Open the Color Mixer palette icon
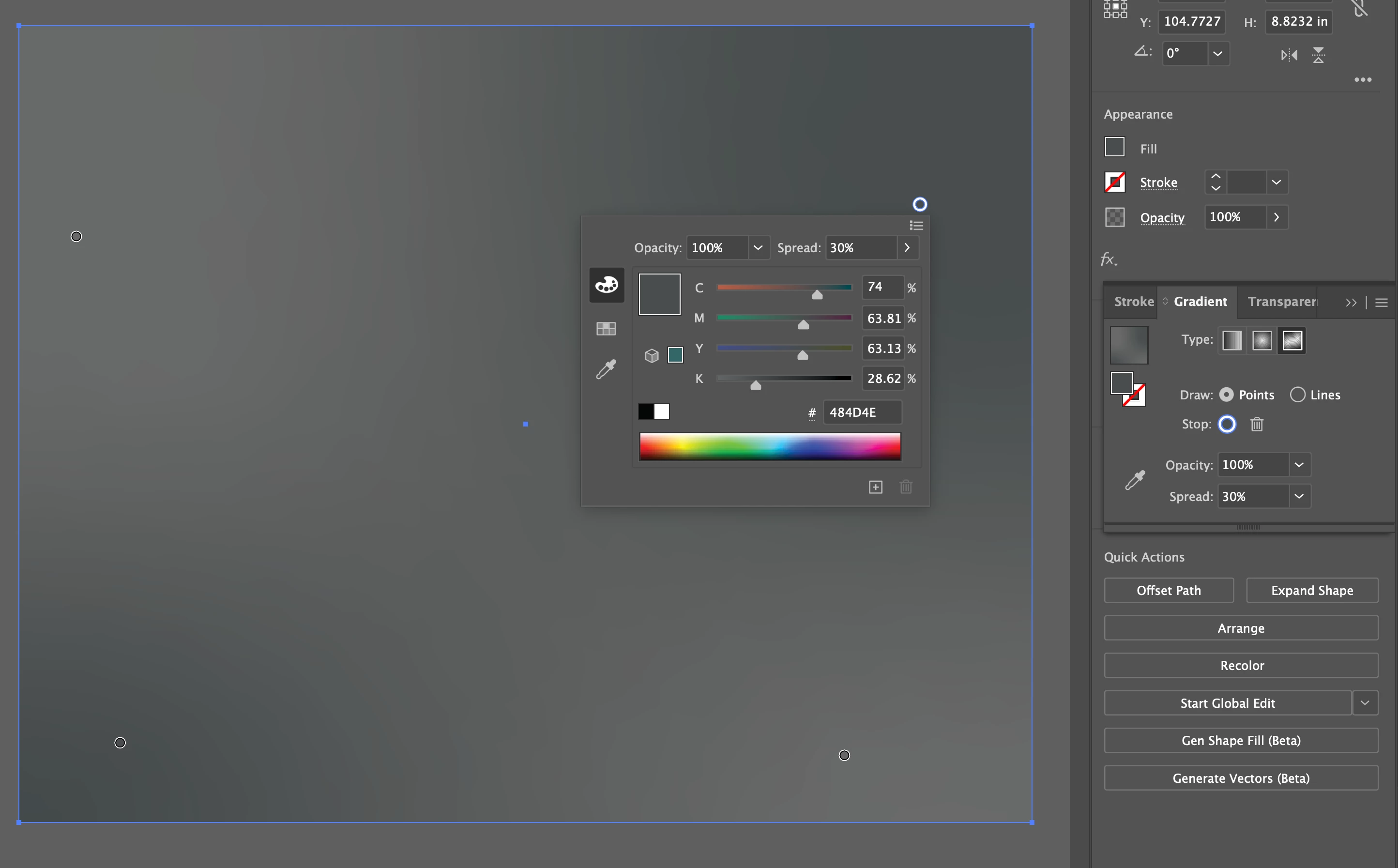The height and width of the screenshot is (868, 1398). click(606, 285)
